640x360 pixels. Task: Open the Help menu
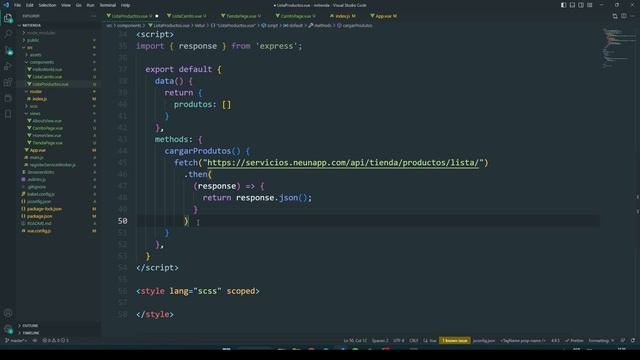125,5
